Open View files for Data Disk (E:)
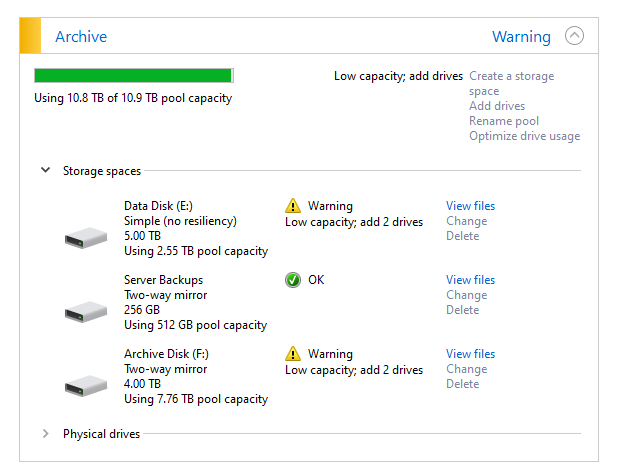This screenshot has height=476, width=618. [470, 206]
